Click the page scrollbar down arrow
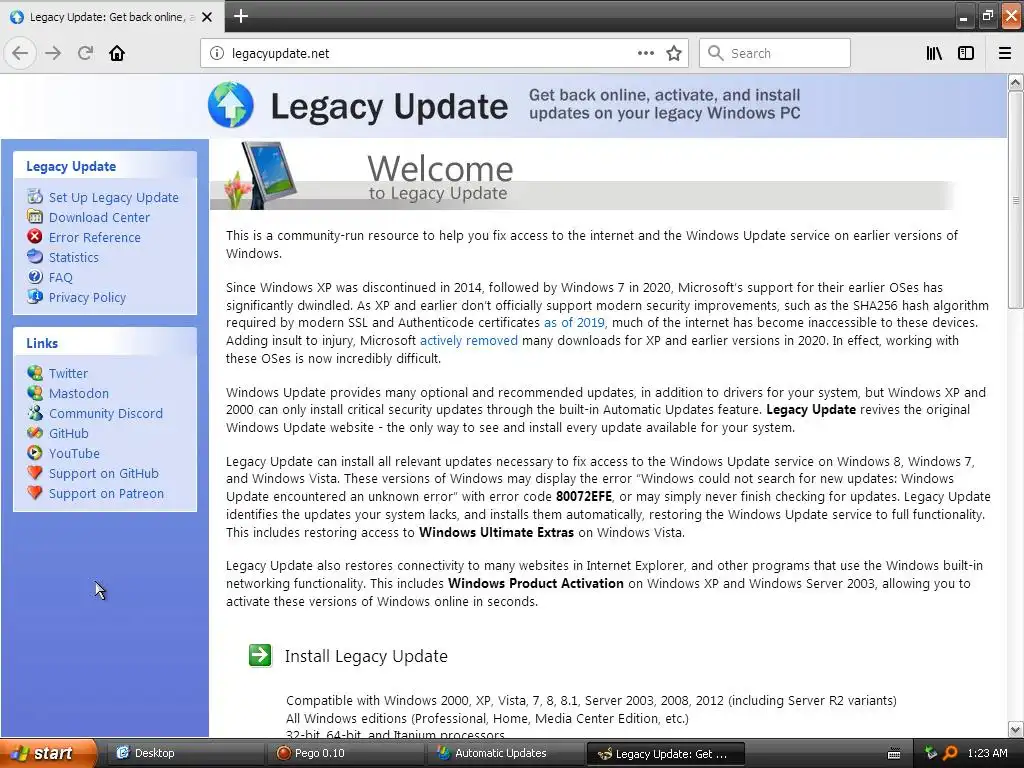Viewport: 1024px width, 768px height. 1015,729
